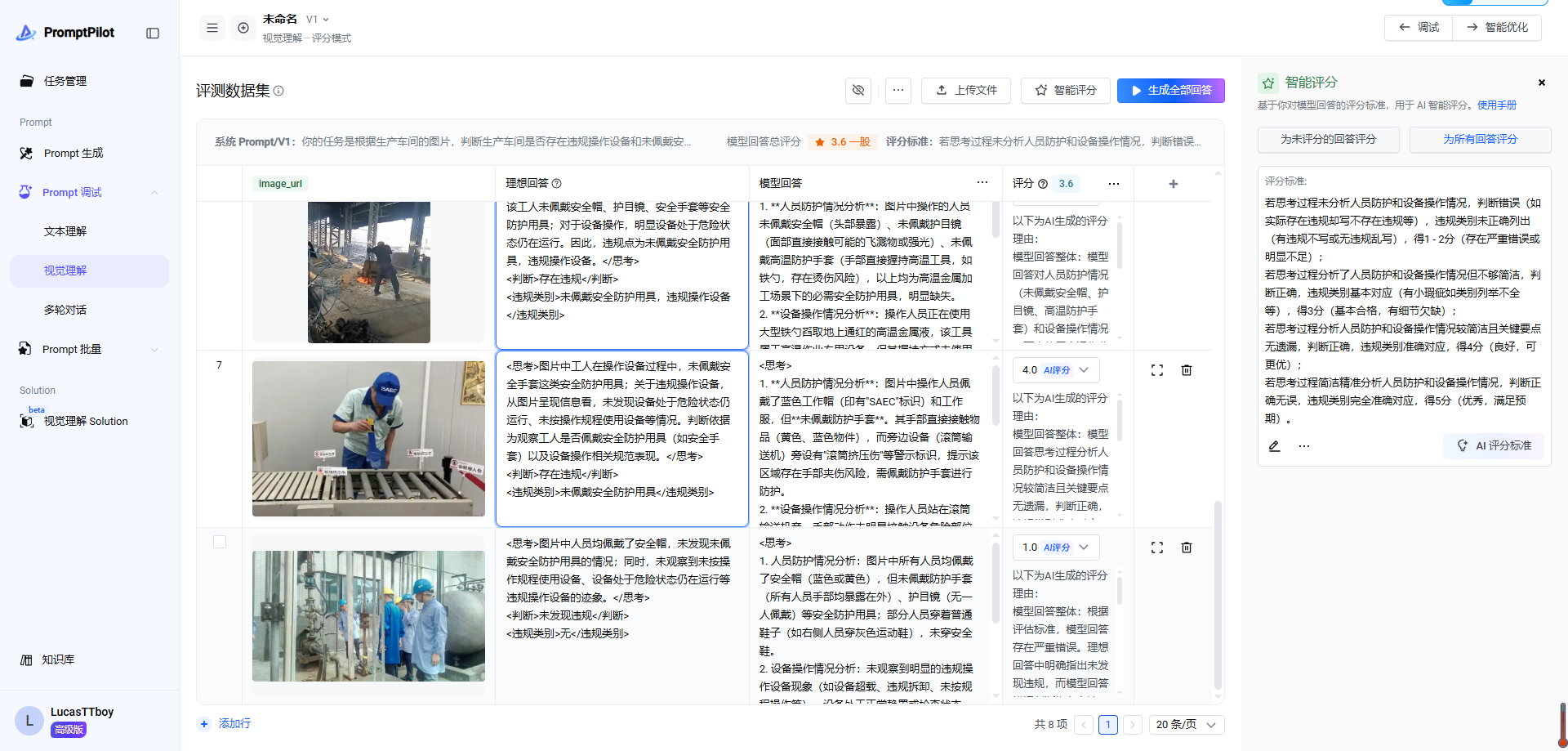Open the V1 version dropdown
Viewport: 1568px width, 751px height.
coord(318,20)
